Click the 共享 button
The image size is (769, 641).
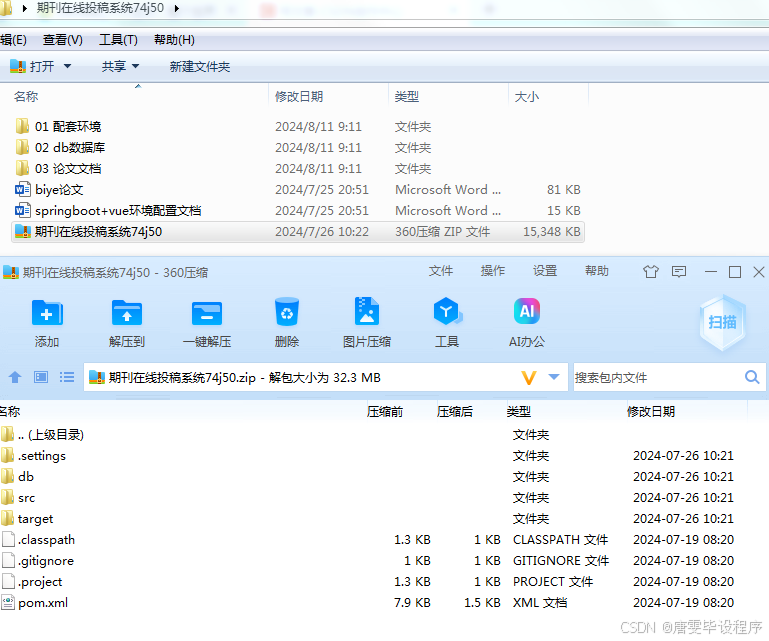(114, 66)
